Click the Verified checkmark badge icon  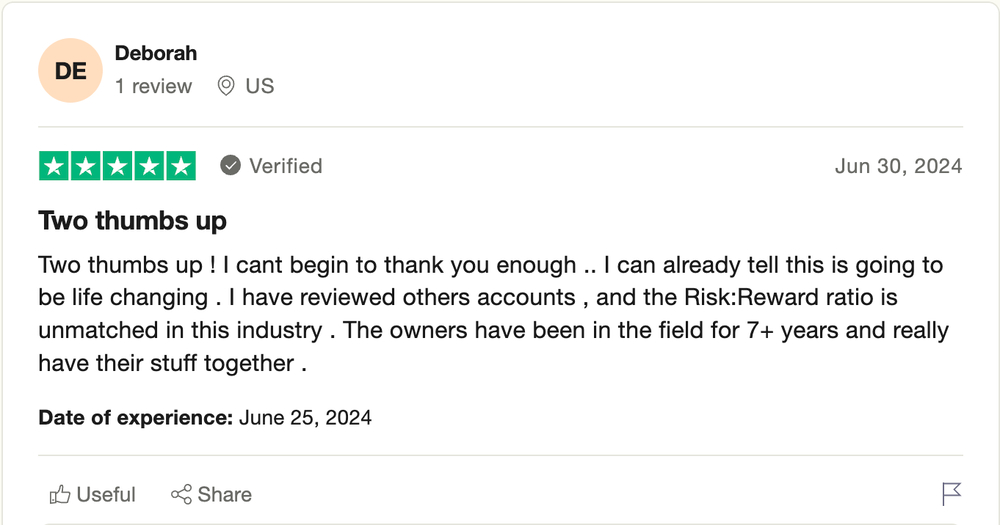[x=231, y=166]
